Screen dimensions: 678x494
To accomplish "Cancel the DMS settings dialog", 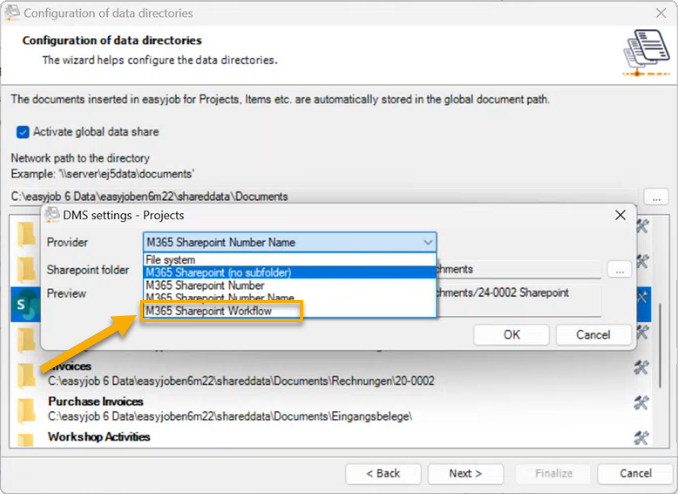I will click(x=593, y=334).
